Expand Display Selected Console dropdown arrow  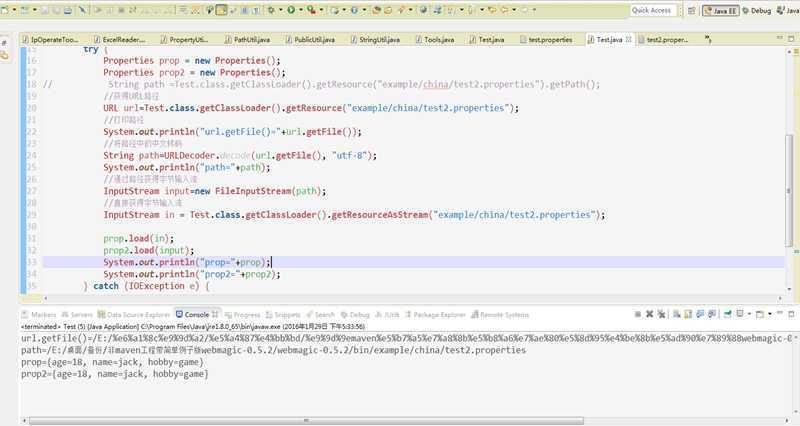(749, 314)
